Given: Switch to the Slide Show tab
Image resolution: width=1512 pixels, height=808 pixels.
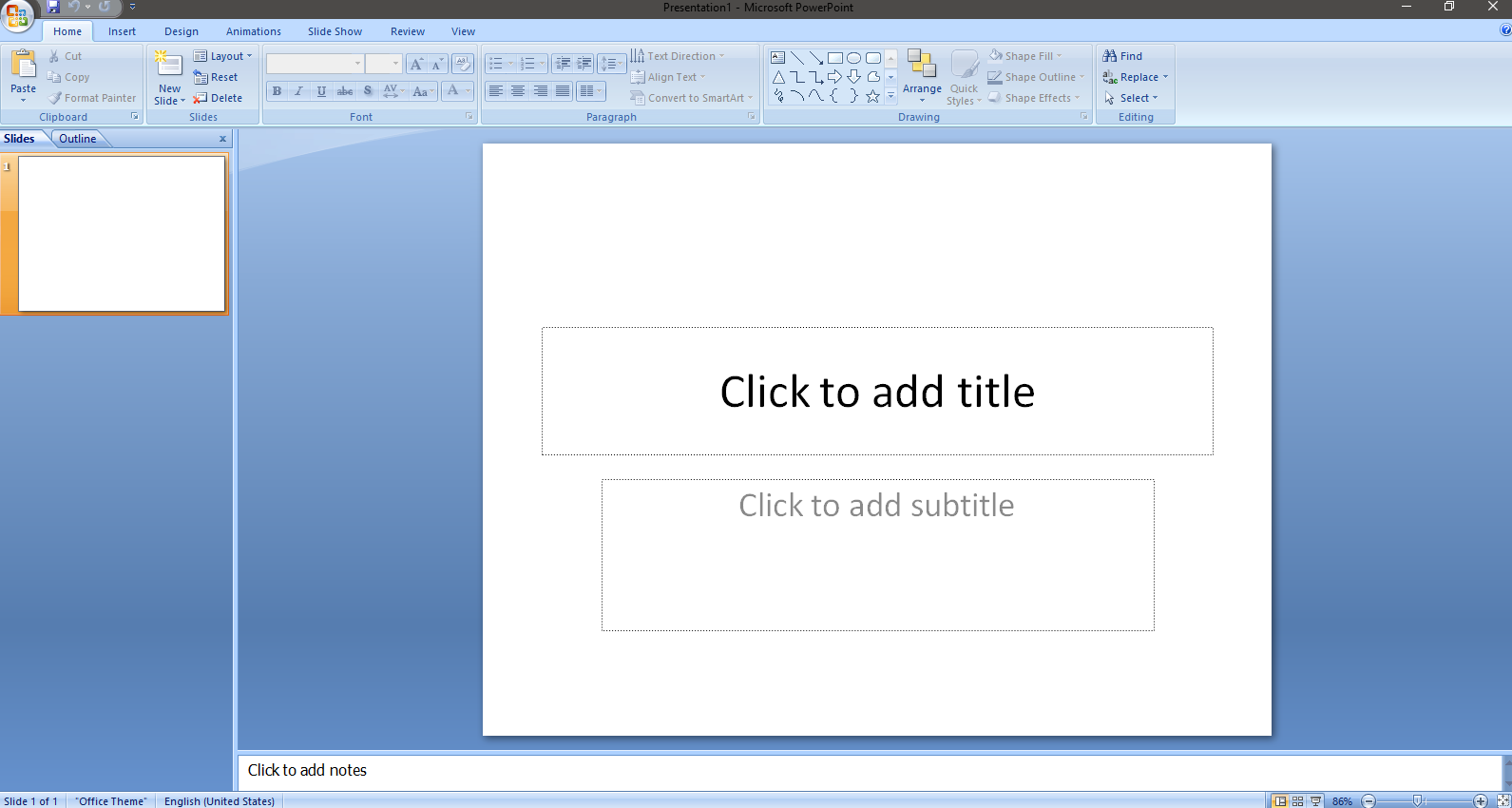Looking at the screenshot, I should click(335, 31).
